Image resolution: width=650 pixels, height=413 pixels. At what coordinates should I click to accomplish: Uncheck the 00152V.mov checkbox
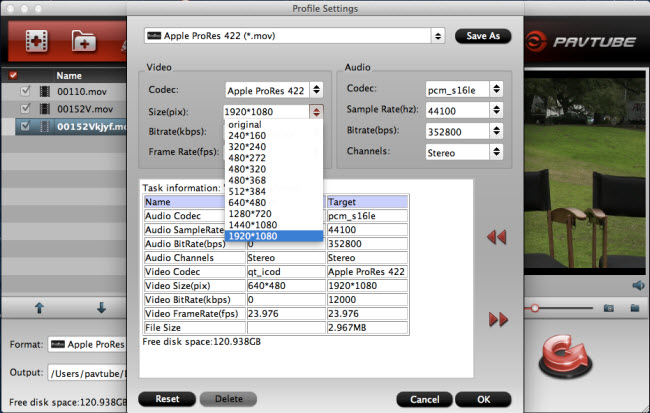(x=25, y=109)
